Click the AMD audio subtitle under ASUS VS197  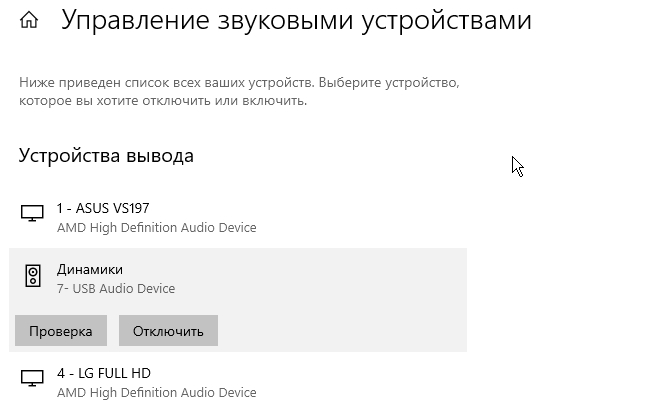(x=156, y=228)
